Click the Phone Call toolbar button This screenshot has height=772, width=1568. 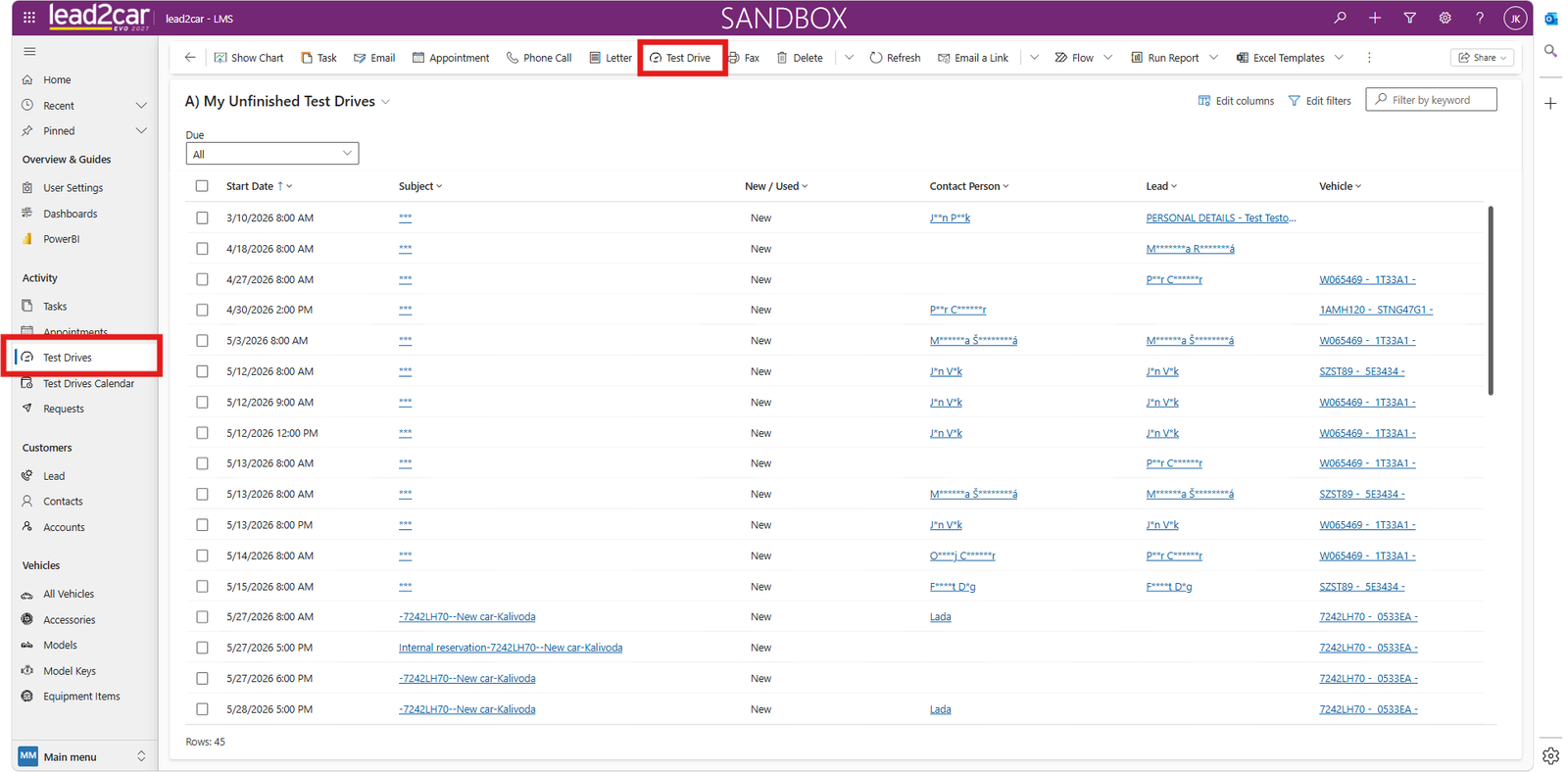click(x=539, y=58)
